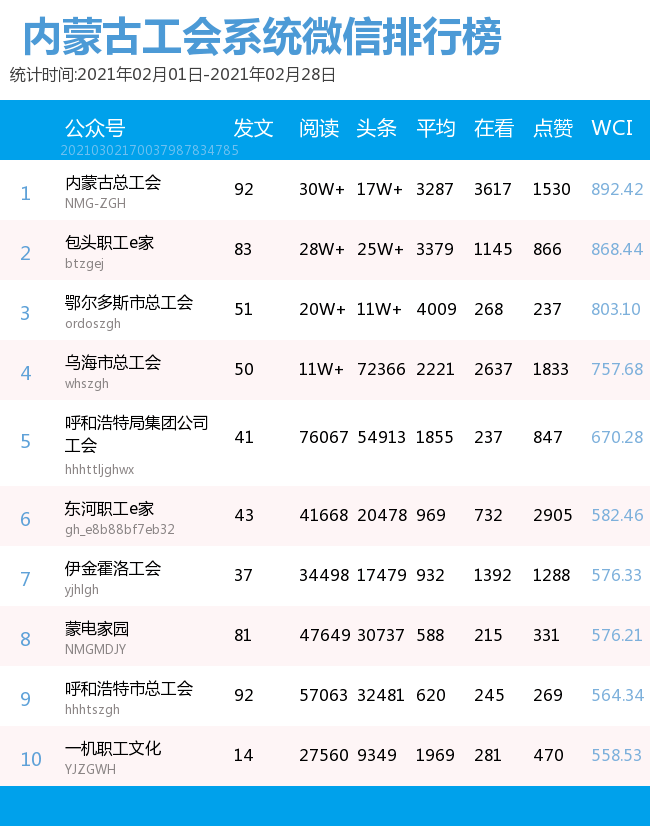This screenshot has width=650, height=826.
Task: Select the account name 乌海市总工会
Action: [113, 363]
